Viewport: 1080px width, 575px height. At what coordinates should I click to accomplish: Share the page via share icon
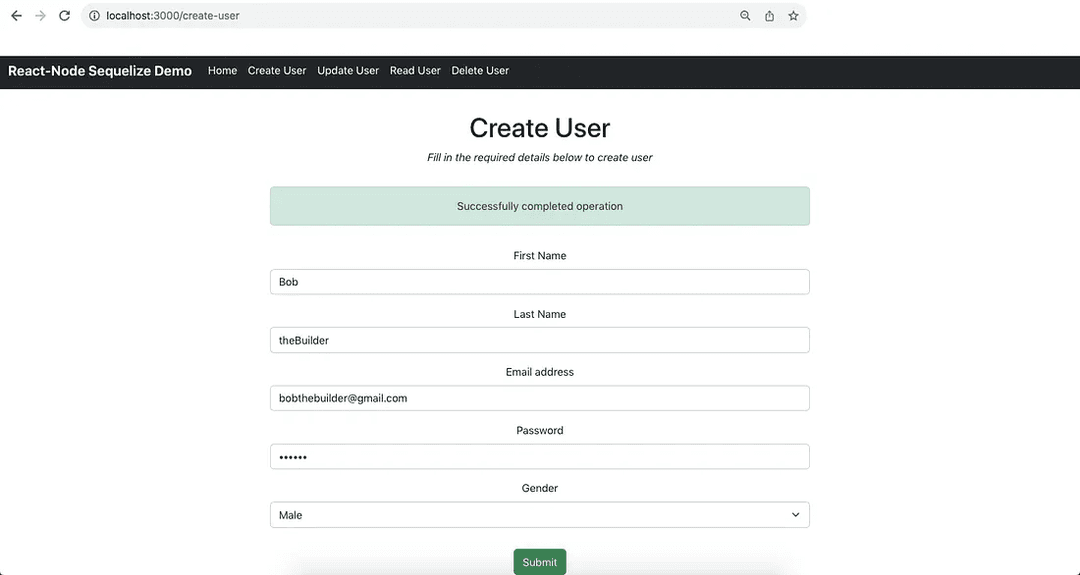[x=769, y=16]
